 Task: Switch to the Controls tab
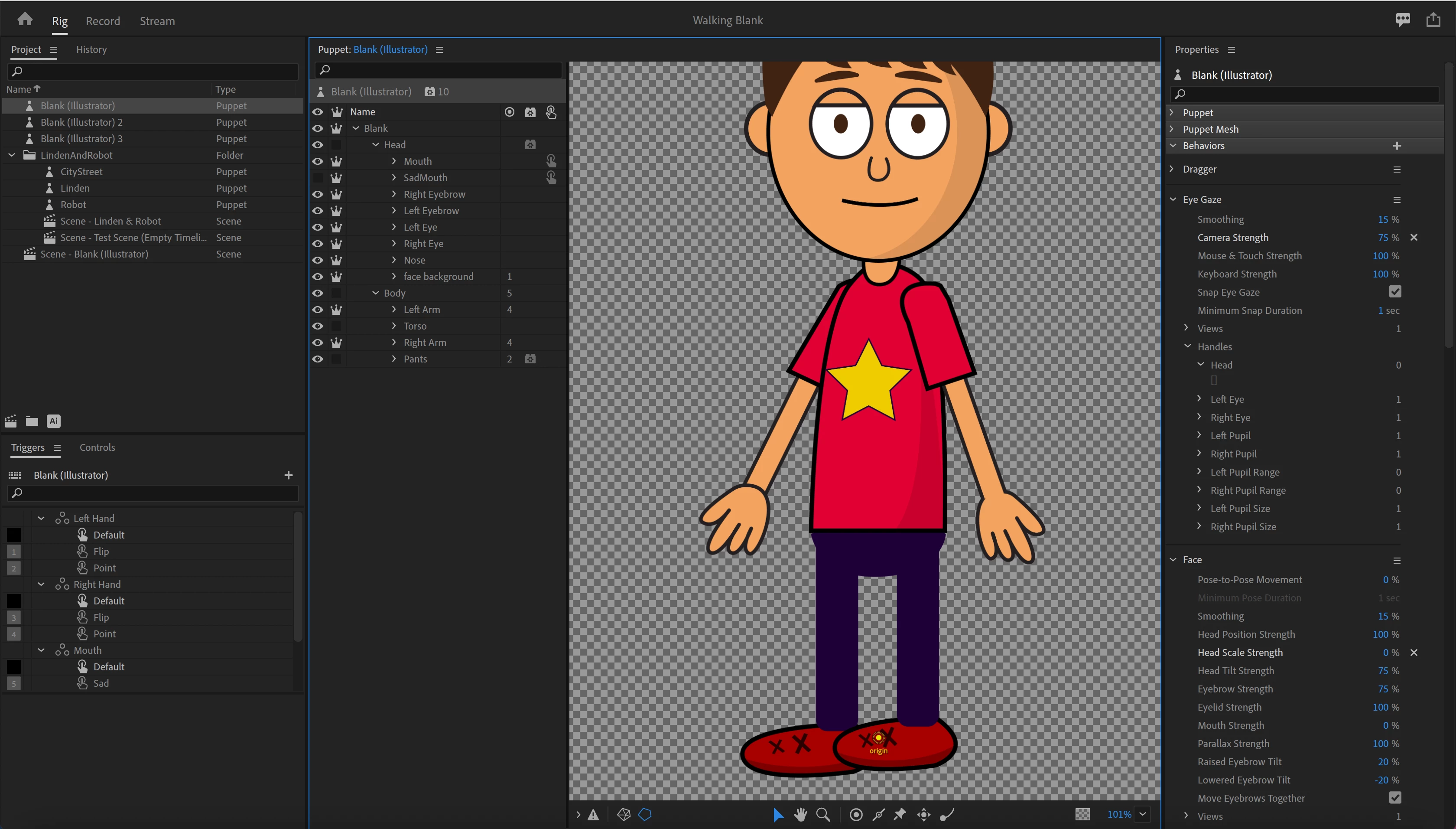click(97, 447)
